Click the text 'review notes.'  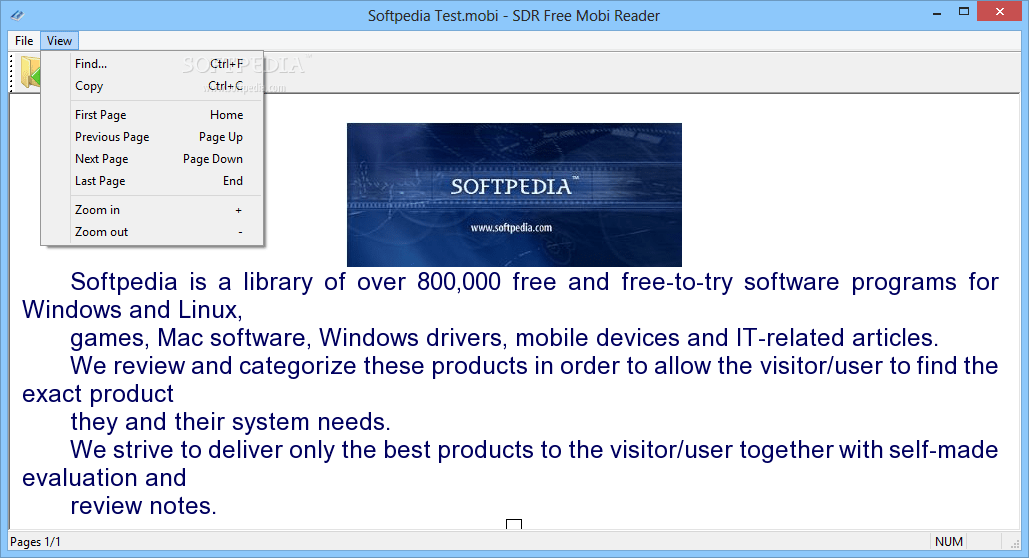[x=143, y=506]
